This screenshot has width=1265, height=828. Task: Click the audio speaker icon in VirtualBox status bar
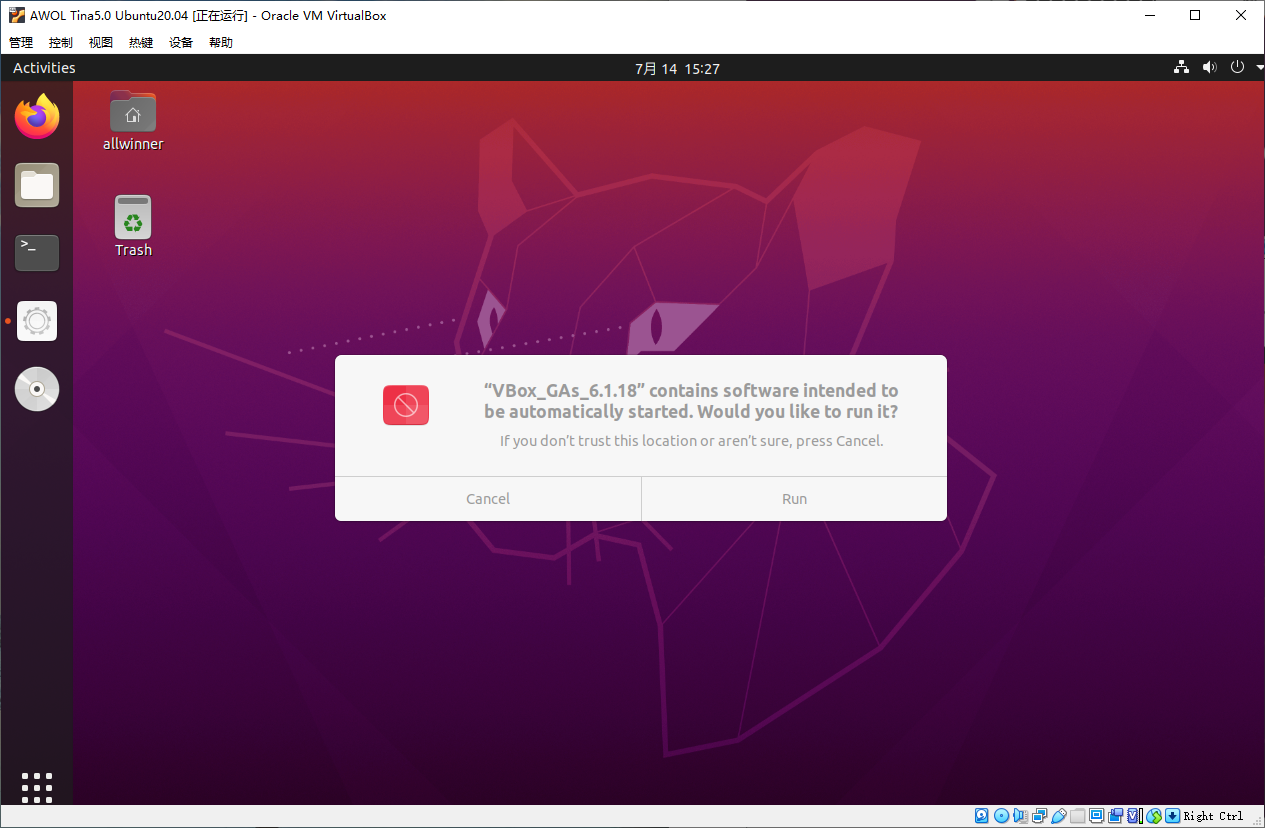1021,816
